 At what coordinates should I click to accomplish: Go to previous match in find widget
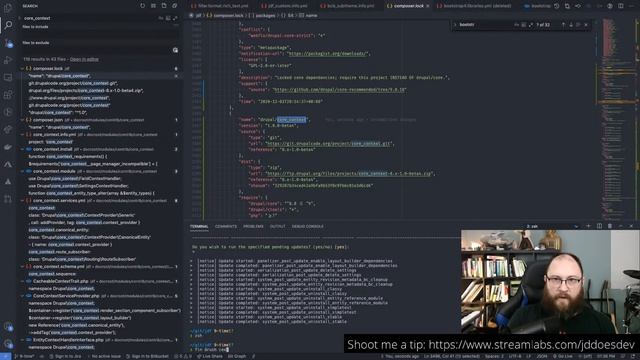[x=563, y=25]
